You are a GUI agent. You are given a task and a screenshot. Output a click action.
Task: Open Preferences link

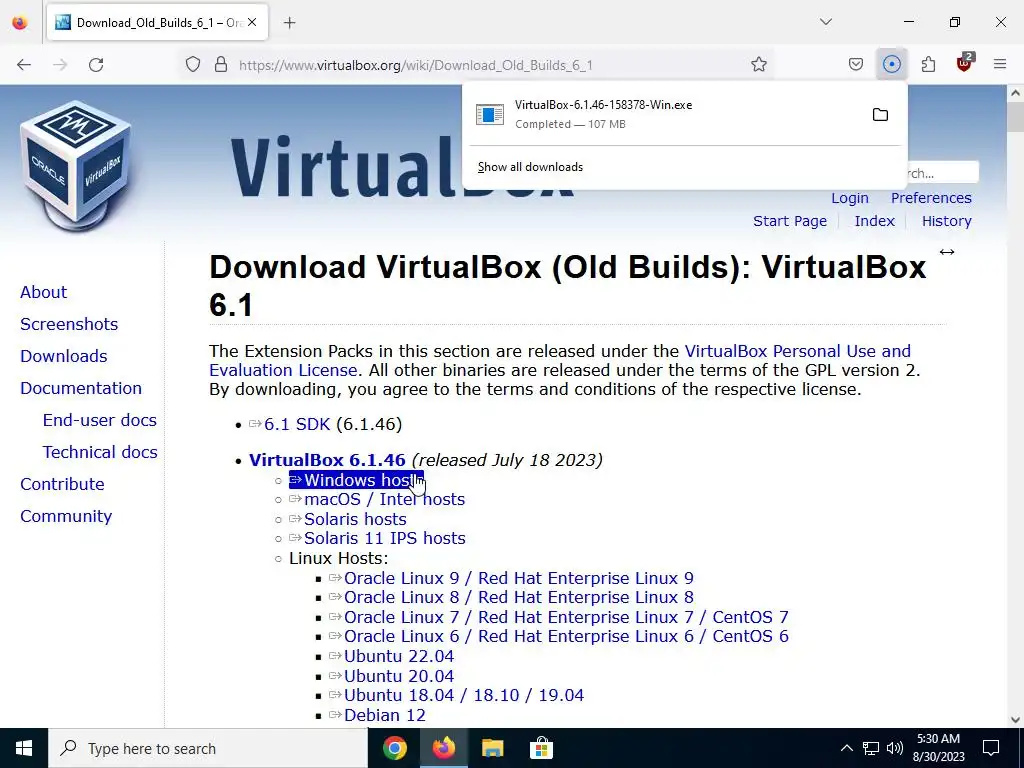(931, 198)
